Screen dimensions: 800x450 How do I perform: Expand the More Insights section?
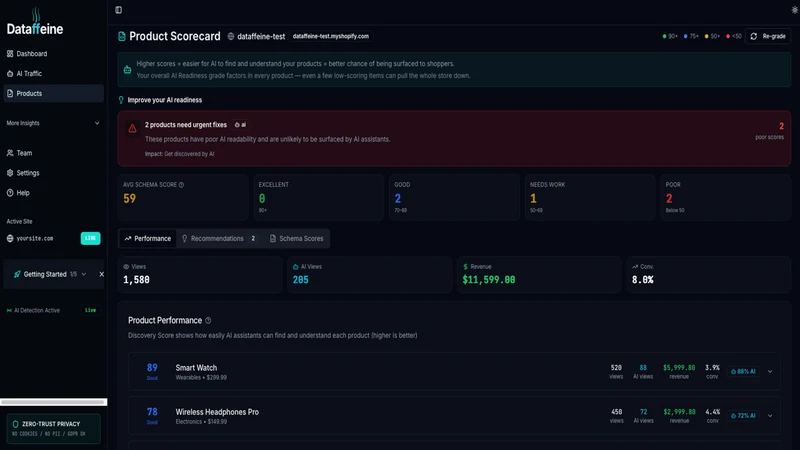point(54,123)
